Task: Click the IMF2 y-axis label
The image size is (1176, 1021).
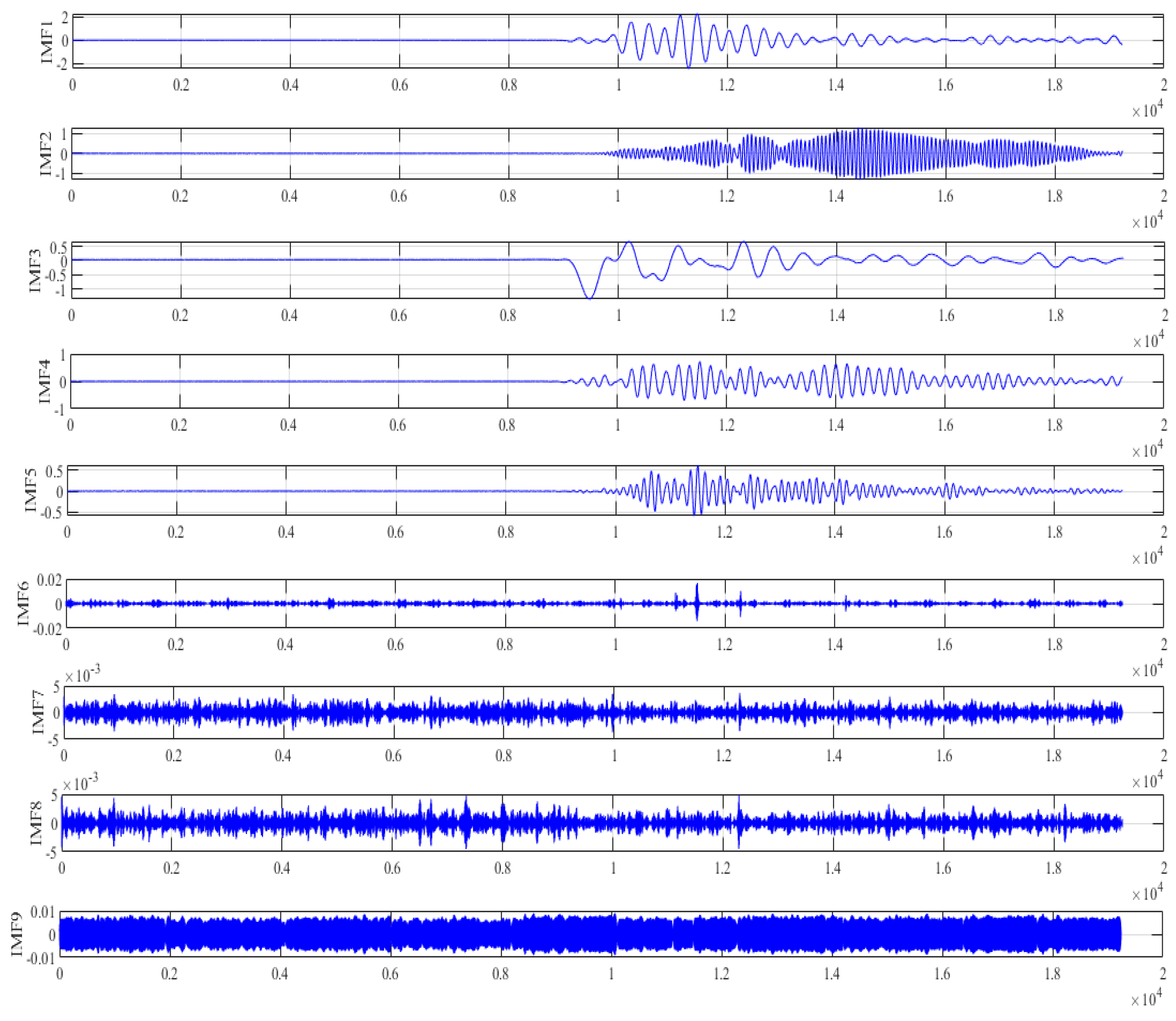Action: tap(46, 153)
